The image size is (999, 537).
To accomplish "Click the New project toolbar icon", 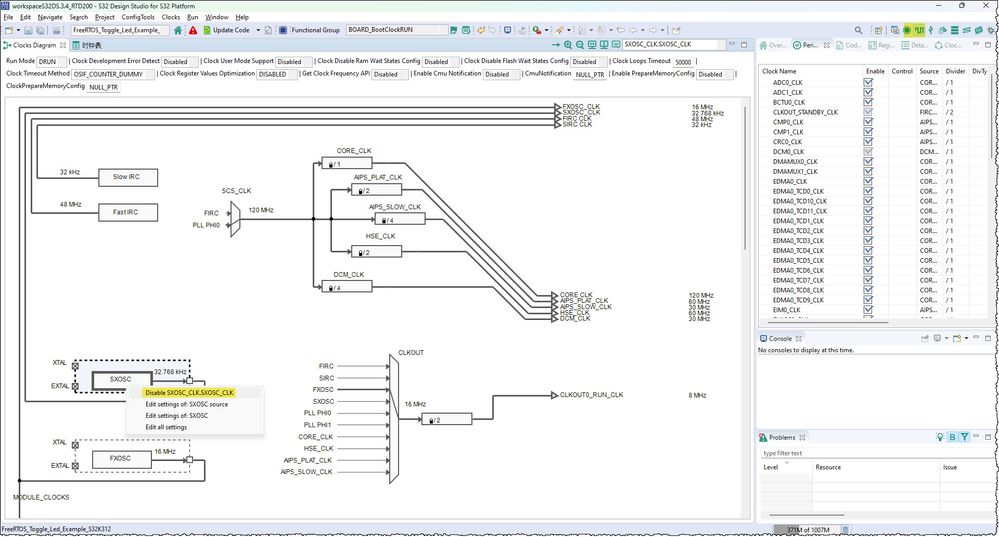I will click(9, 30).
